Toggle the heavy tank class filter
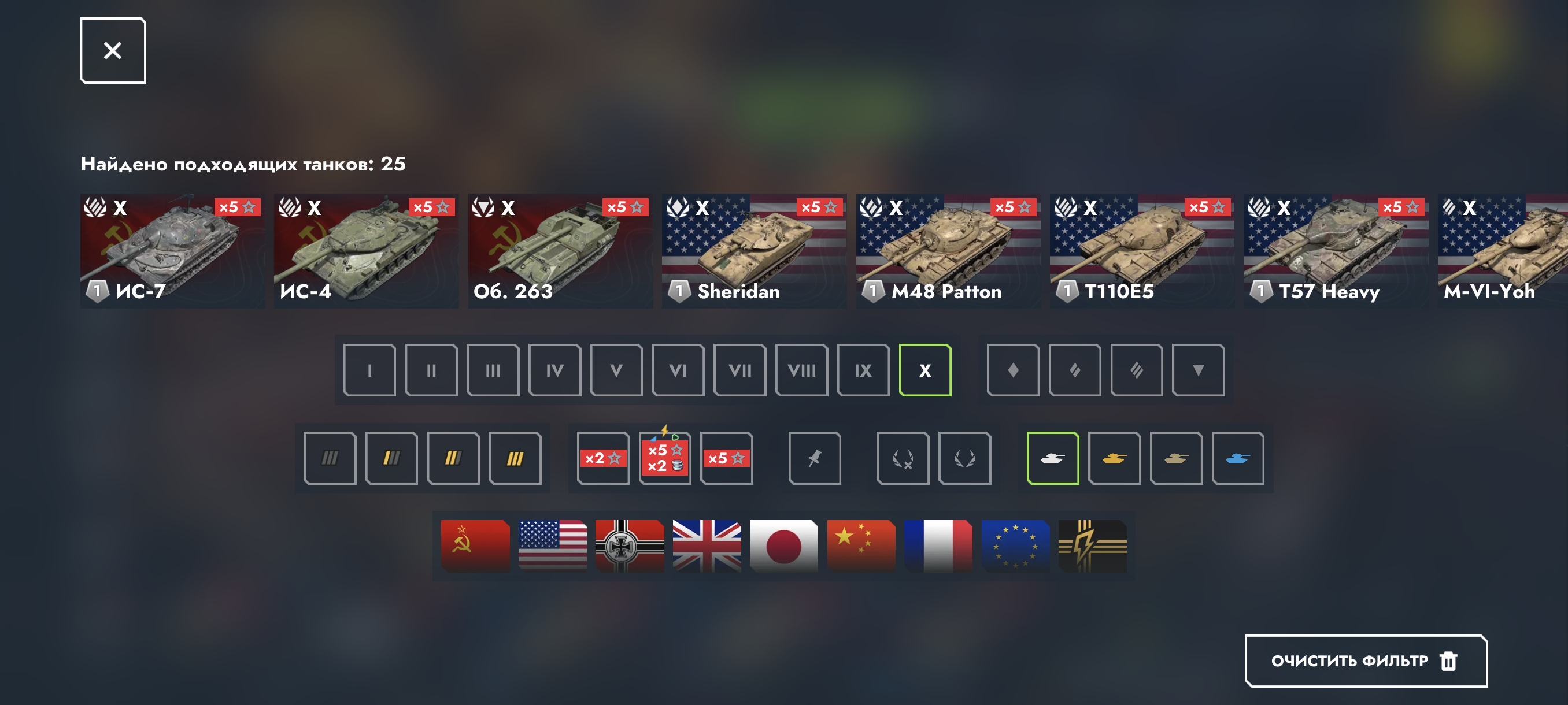The width and height of the screenshot is (1568, 705). pyautogui.click(x=1137, y=370)
